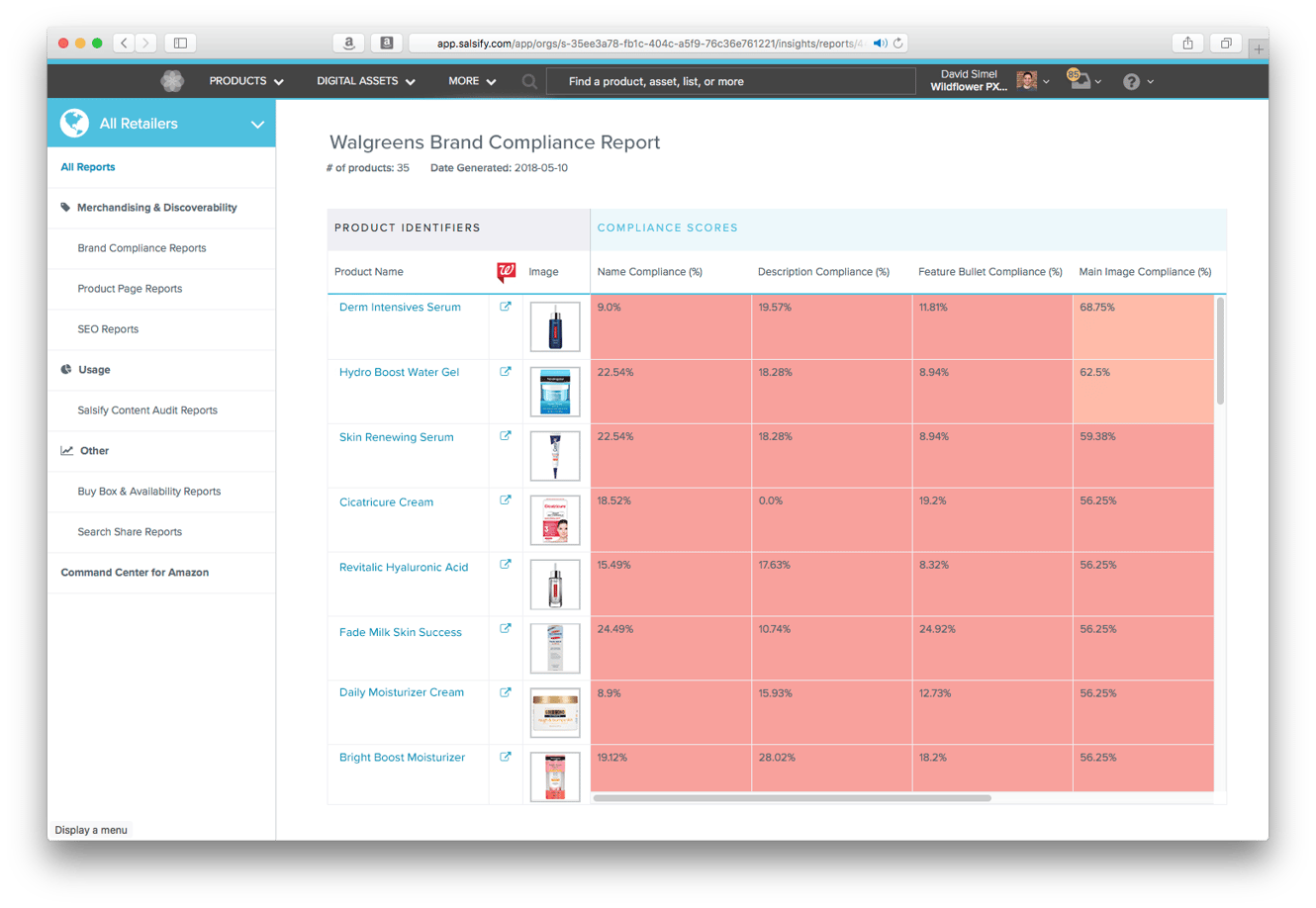Click the Main Image Compliance (%) column header

(1145, 272)
